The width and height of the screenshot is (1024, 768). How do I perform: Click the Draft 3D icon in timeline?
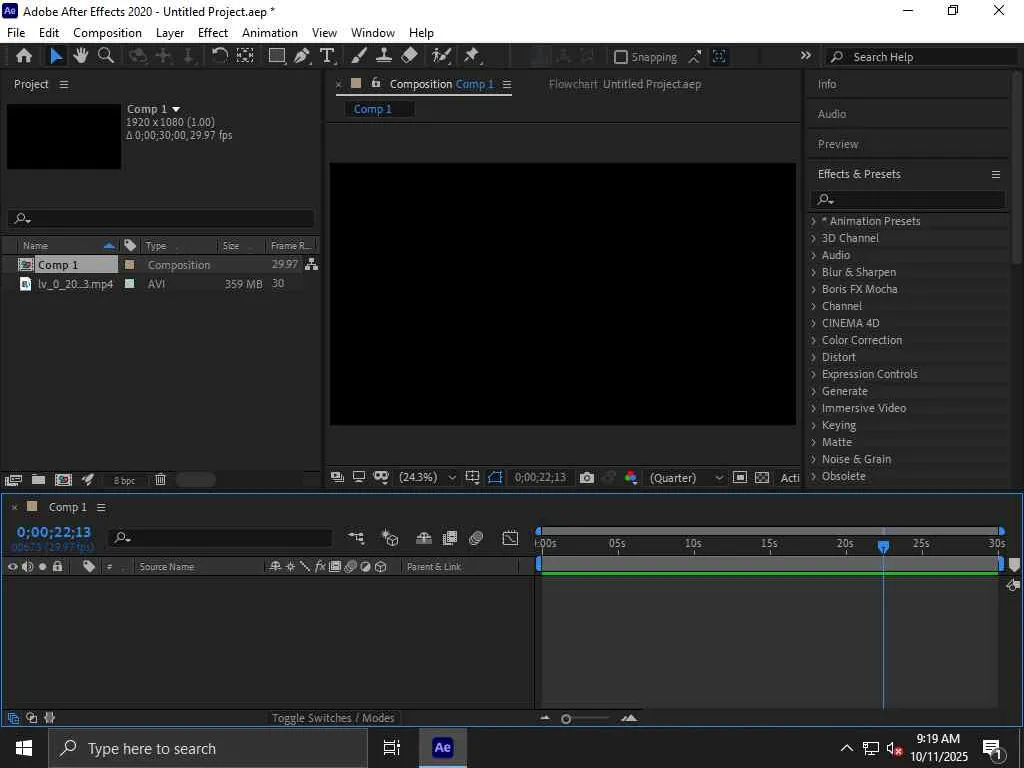click(390, 537)
